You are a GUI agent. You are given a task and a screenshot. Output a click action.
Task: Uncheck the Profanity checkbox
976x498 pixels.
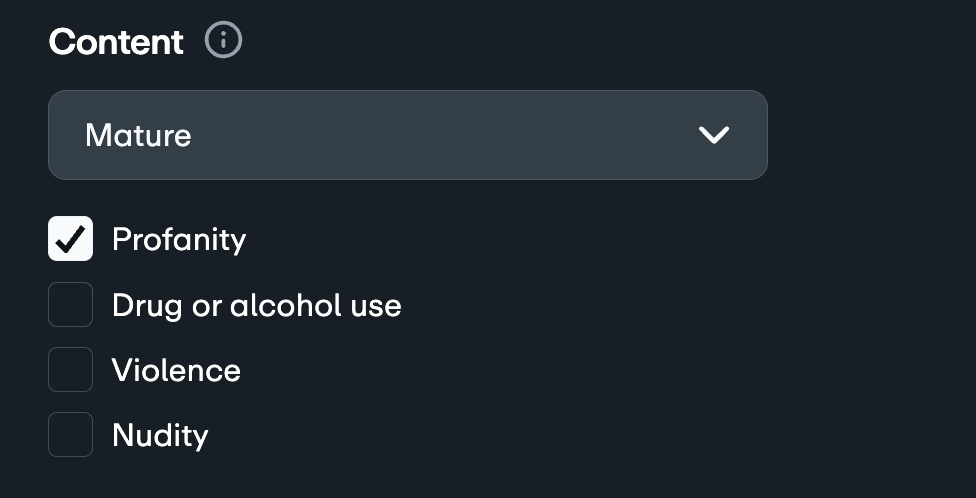(x=70, y=240)
